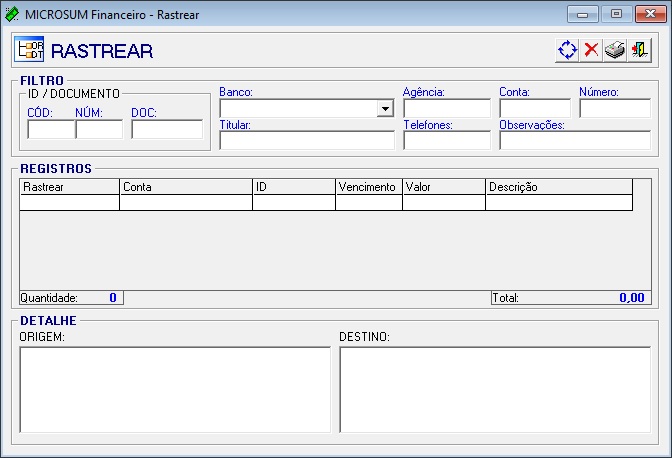Click the exit door icon
Screen dimensions: 672x458
[639, 50]
